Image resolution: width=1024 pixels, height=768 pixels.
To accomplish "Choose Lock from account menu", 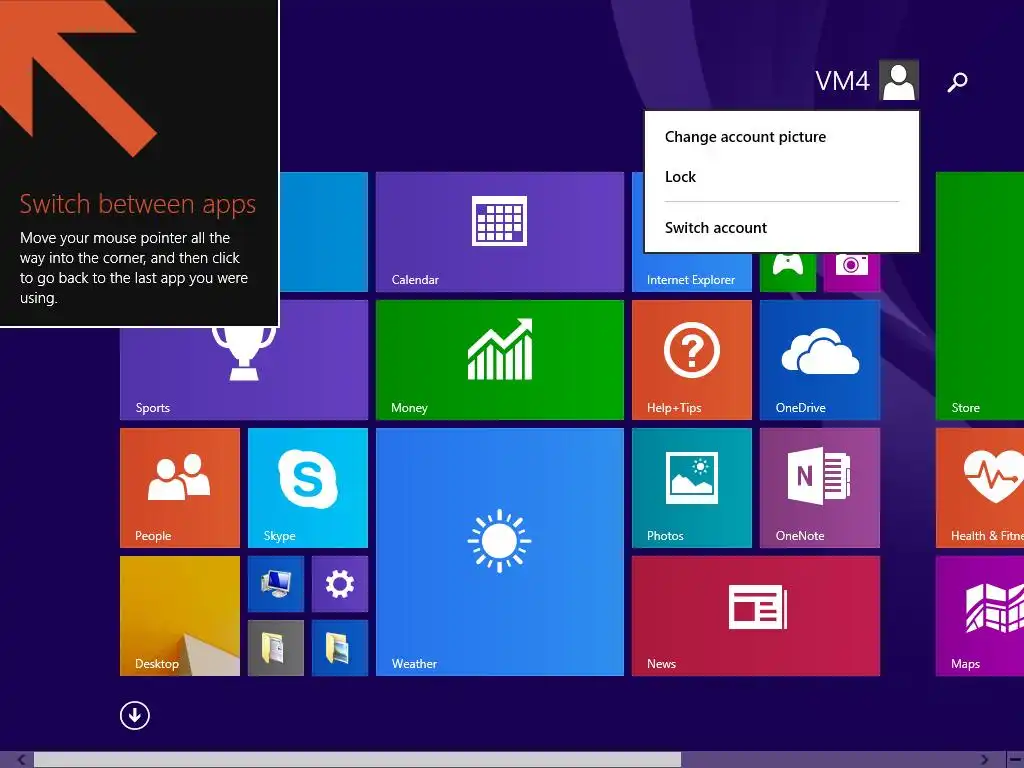I will coord(680,176).
